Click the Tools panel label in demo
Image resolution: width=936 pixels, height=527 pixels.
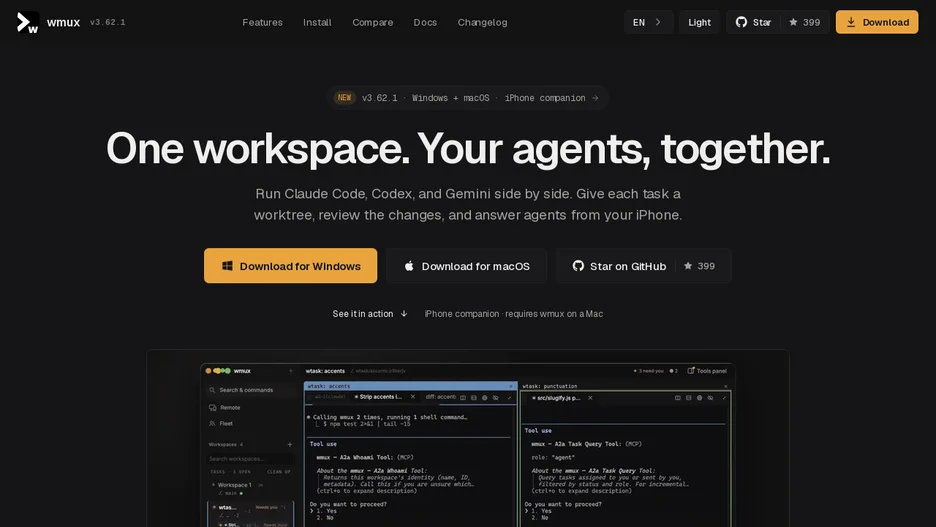[712, 371]
